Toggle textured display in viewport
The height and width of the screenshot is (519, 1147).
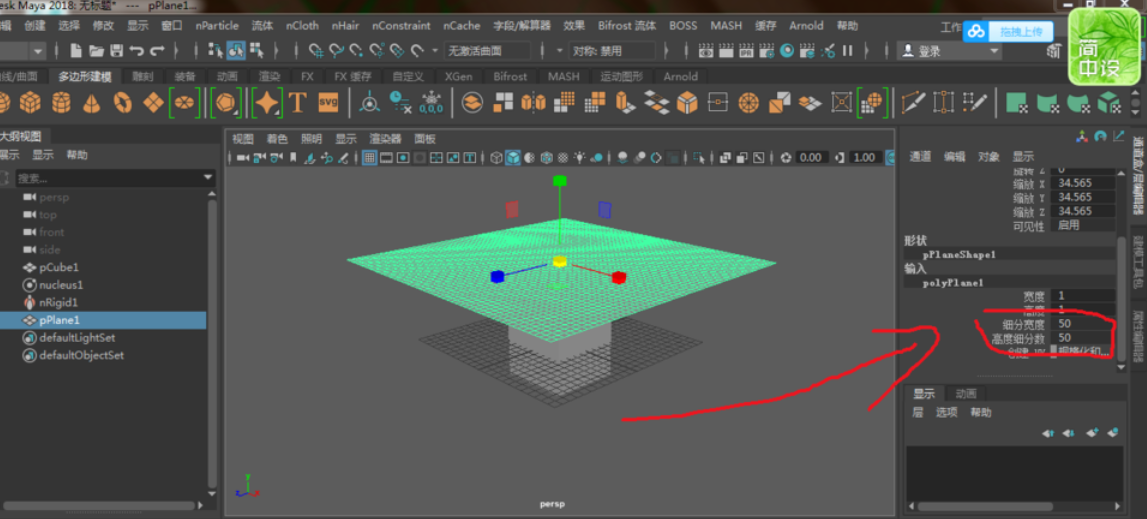(x=563, y=157)
